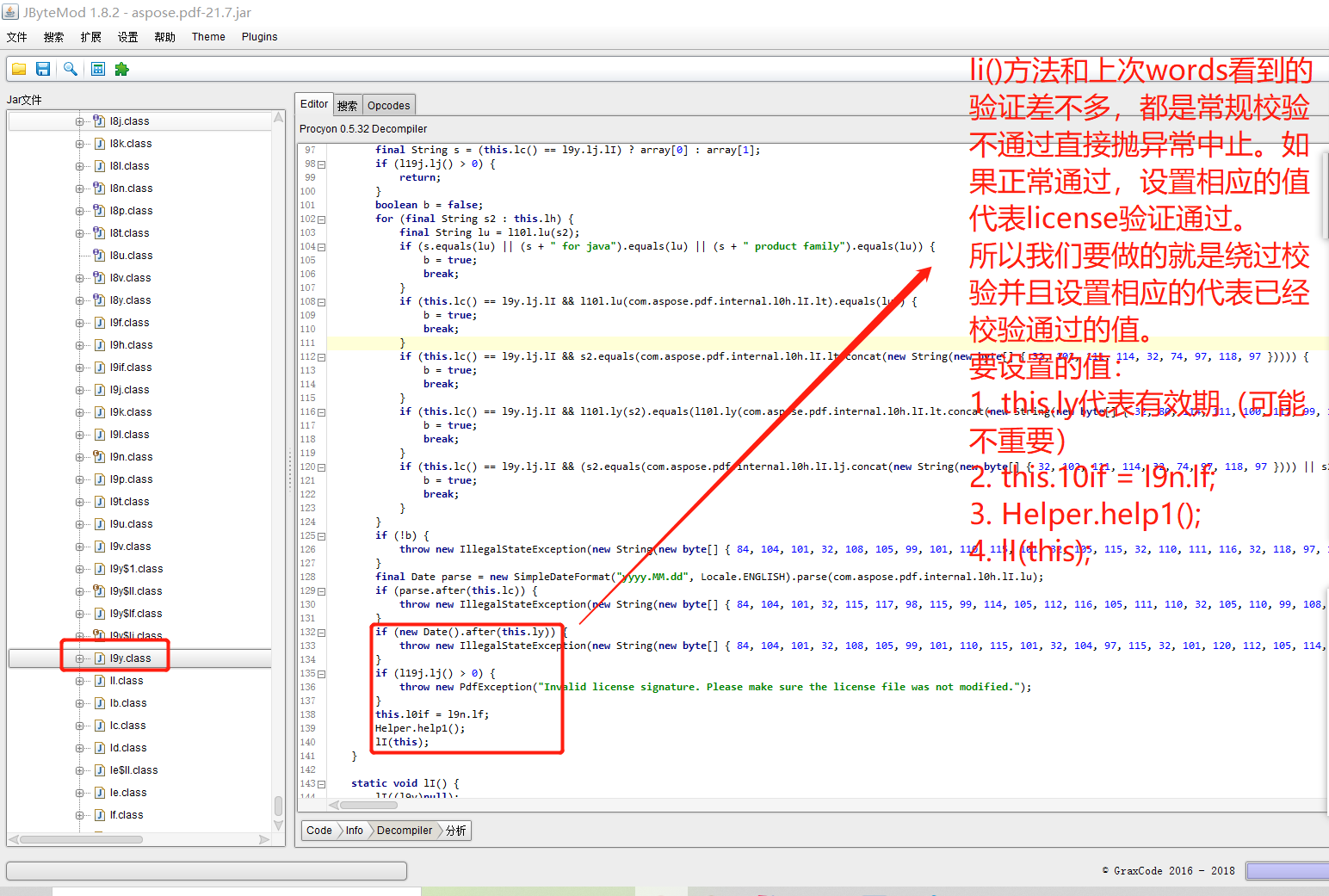Click the file icon of lb.class
Image resolution: width=1329 pixels, height=896 pixels.
100,703
